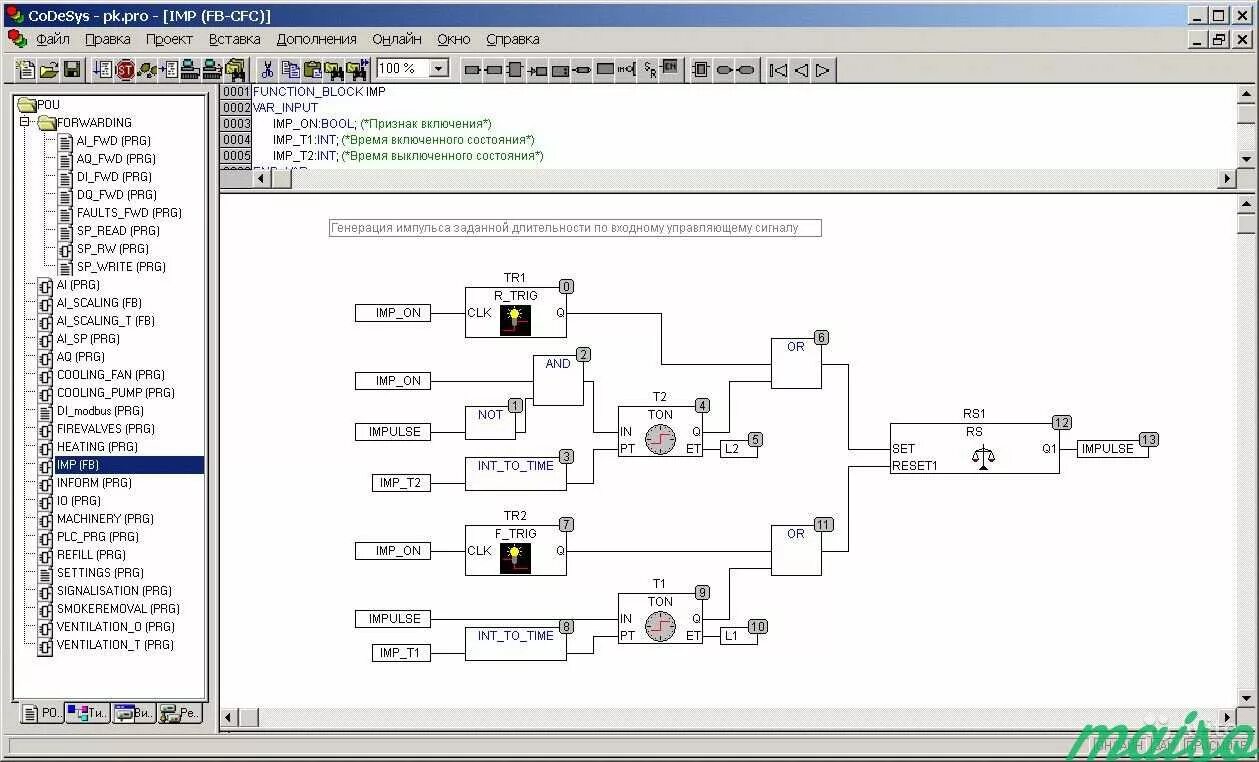This screenshot has height=762, width=1259.
Task: Click the macro In-Pin toolbar icon
Action: (724, 70)
